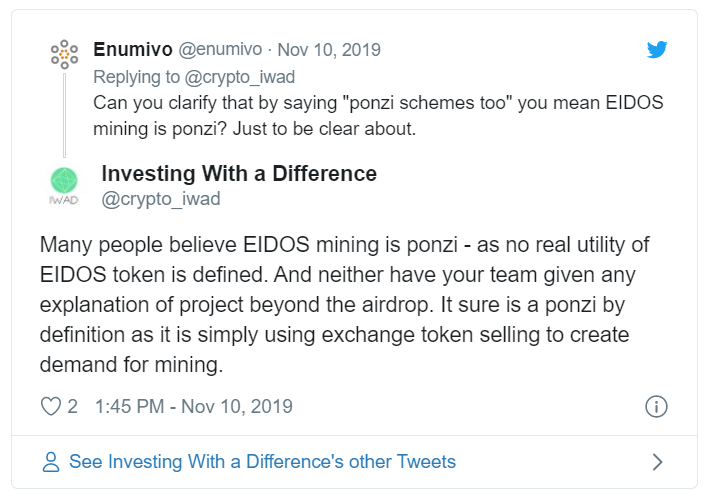Open Enumivo display name link
The height and width of the screenshot is (502, 710).
[x=133, y=49]
